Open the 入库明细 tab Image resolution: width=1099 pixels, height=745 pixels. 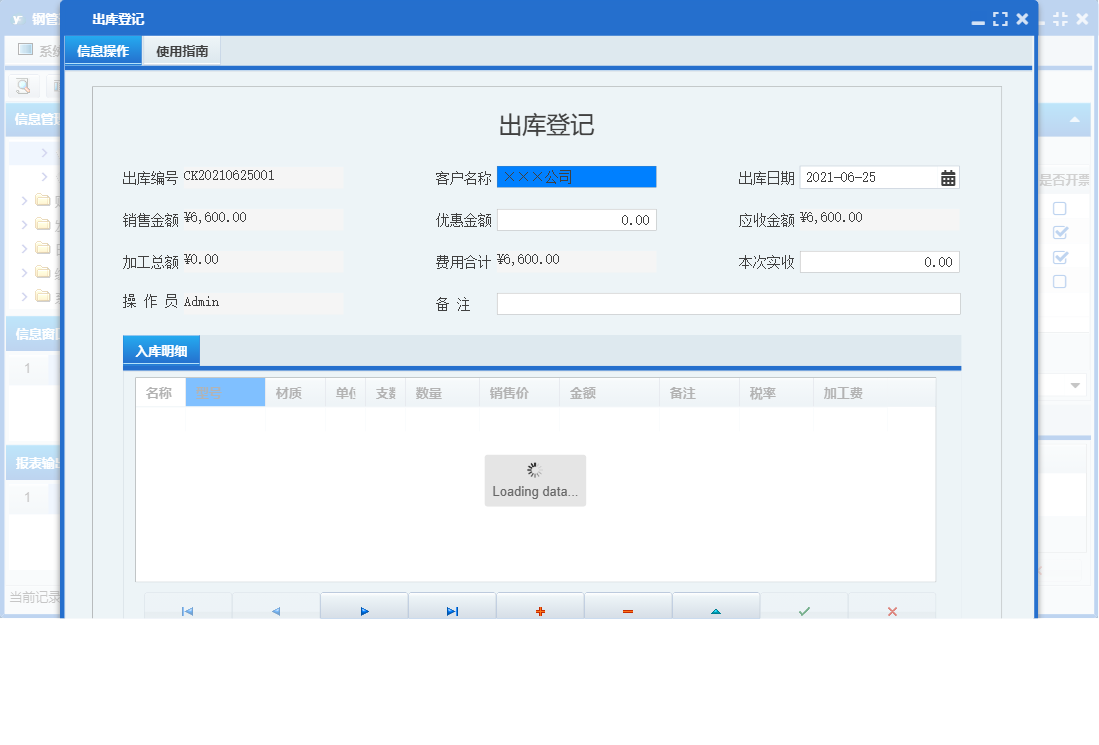pyautogui.click(x=161, y=350)
